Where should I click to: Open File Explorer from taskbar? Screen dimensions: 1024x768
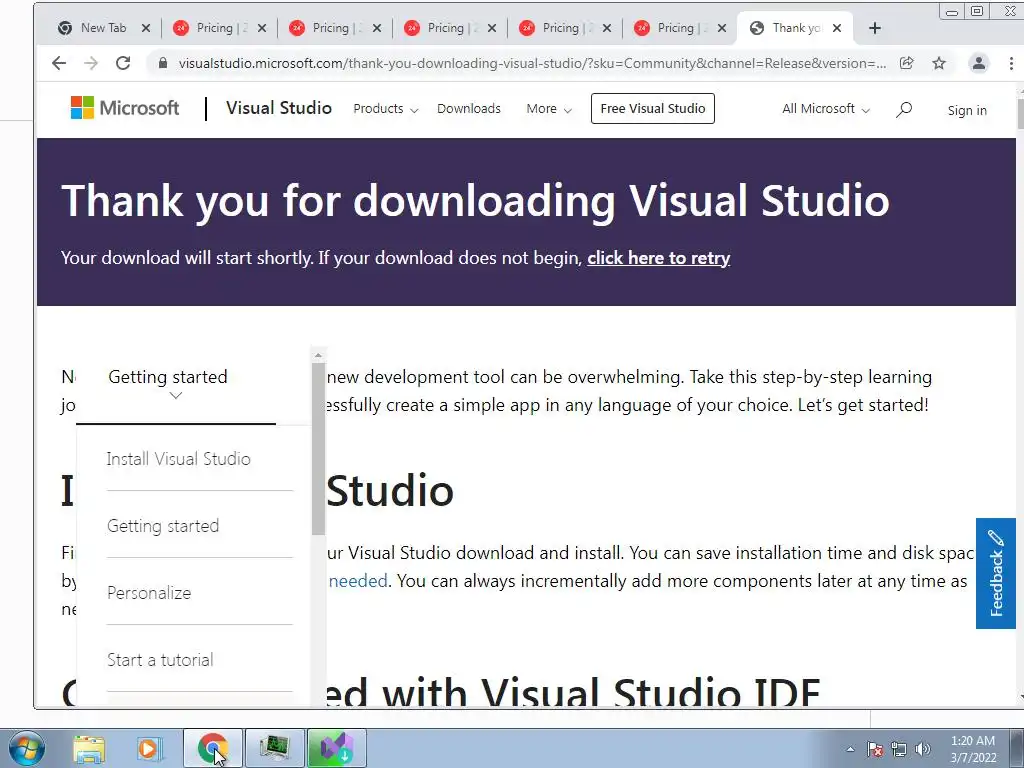89,748
